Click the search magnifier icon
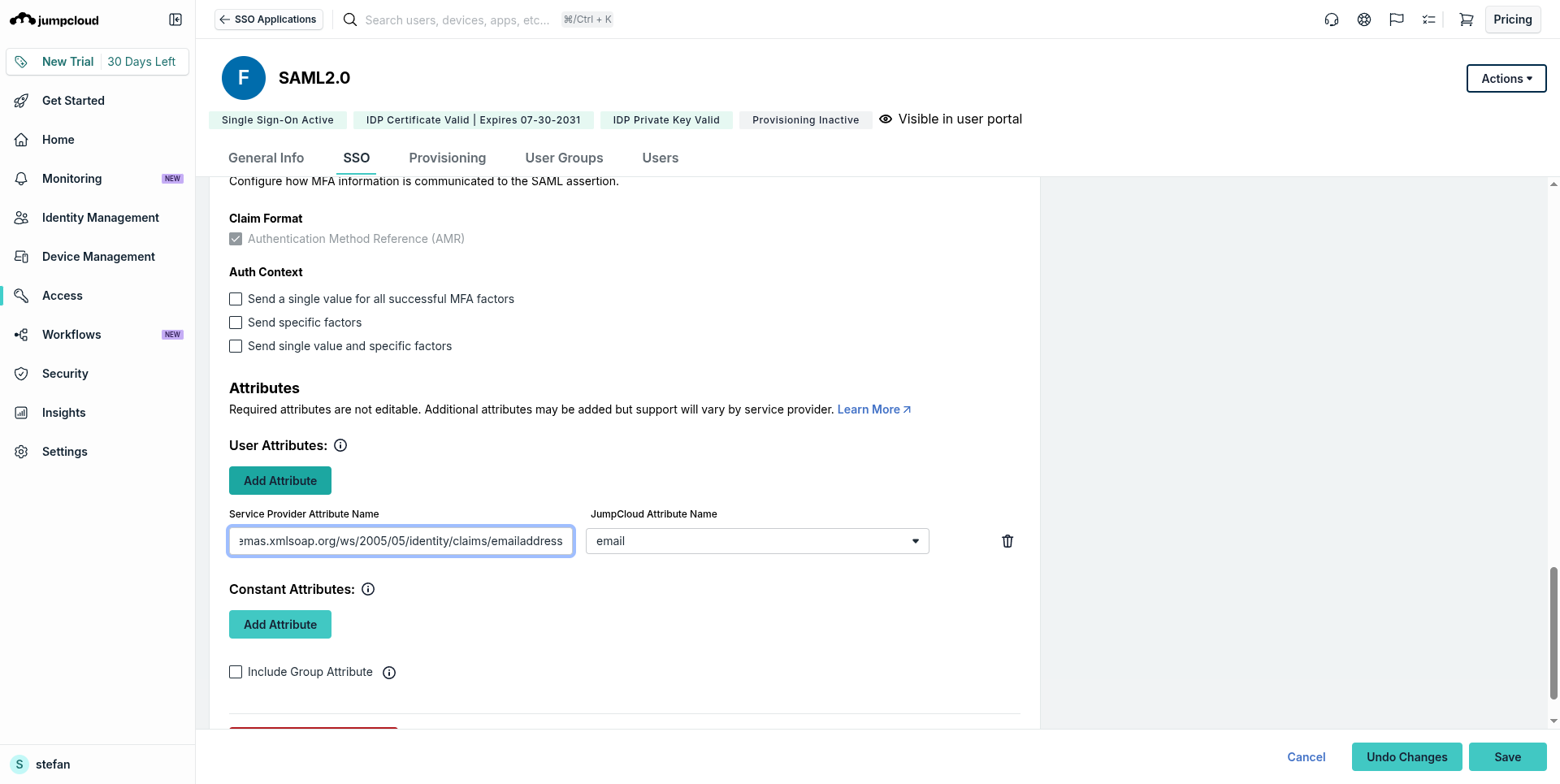Image resolution: width=1560 pixels, height=784 pixels. click(x=350, y=19)
